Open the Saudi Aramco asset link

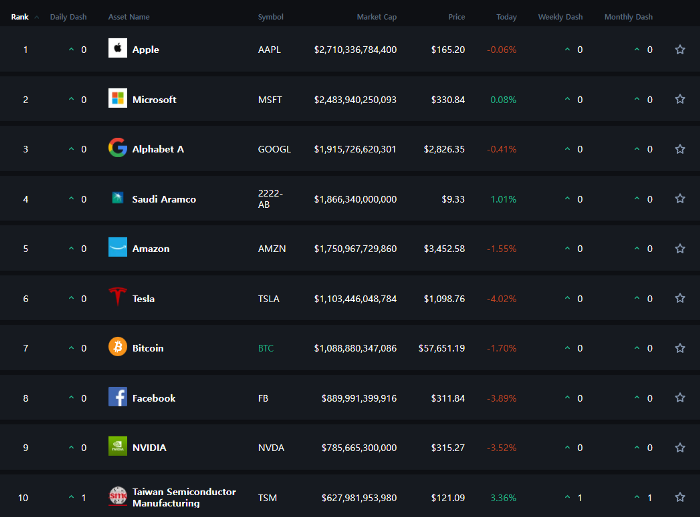(x=164, y=199)
